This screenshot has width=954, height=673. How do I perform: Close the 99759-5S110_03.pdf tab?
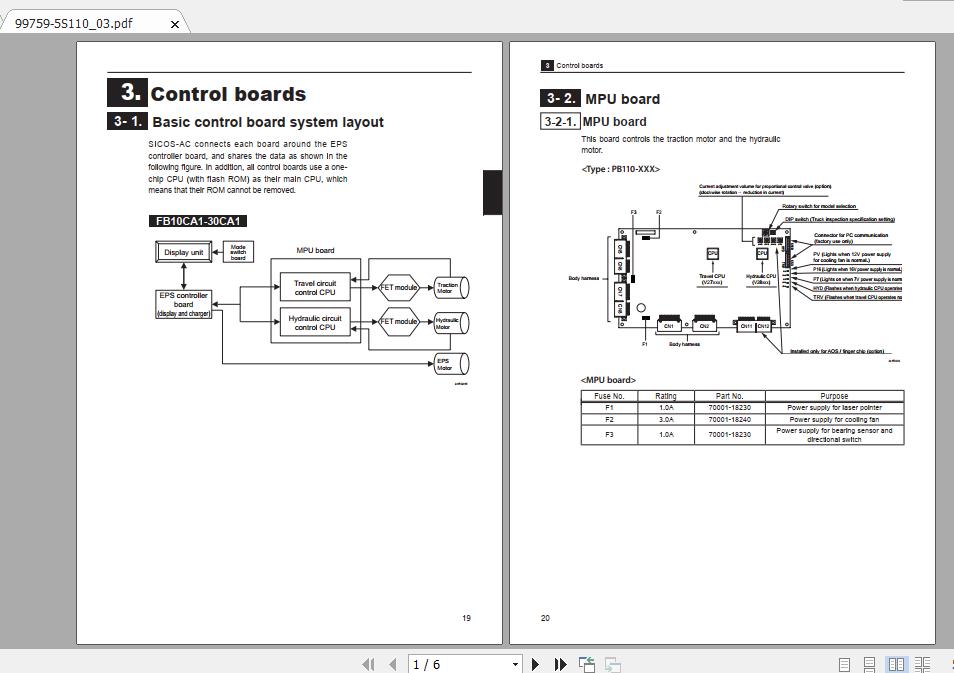pos(174,22)
